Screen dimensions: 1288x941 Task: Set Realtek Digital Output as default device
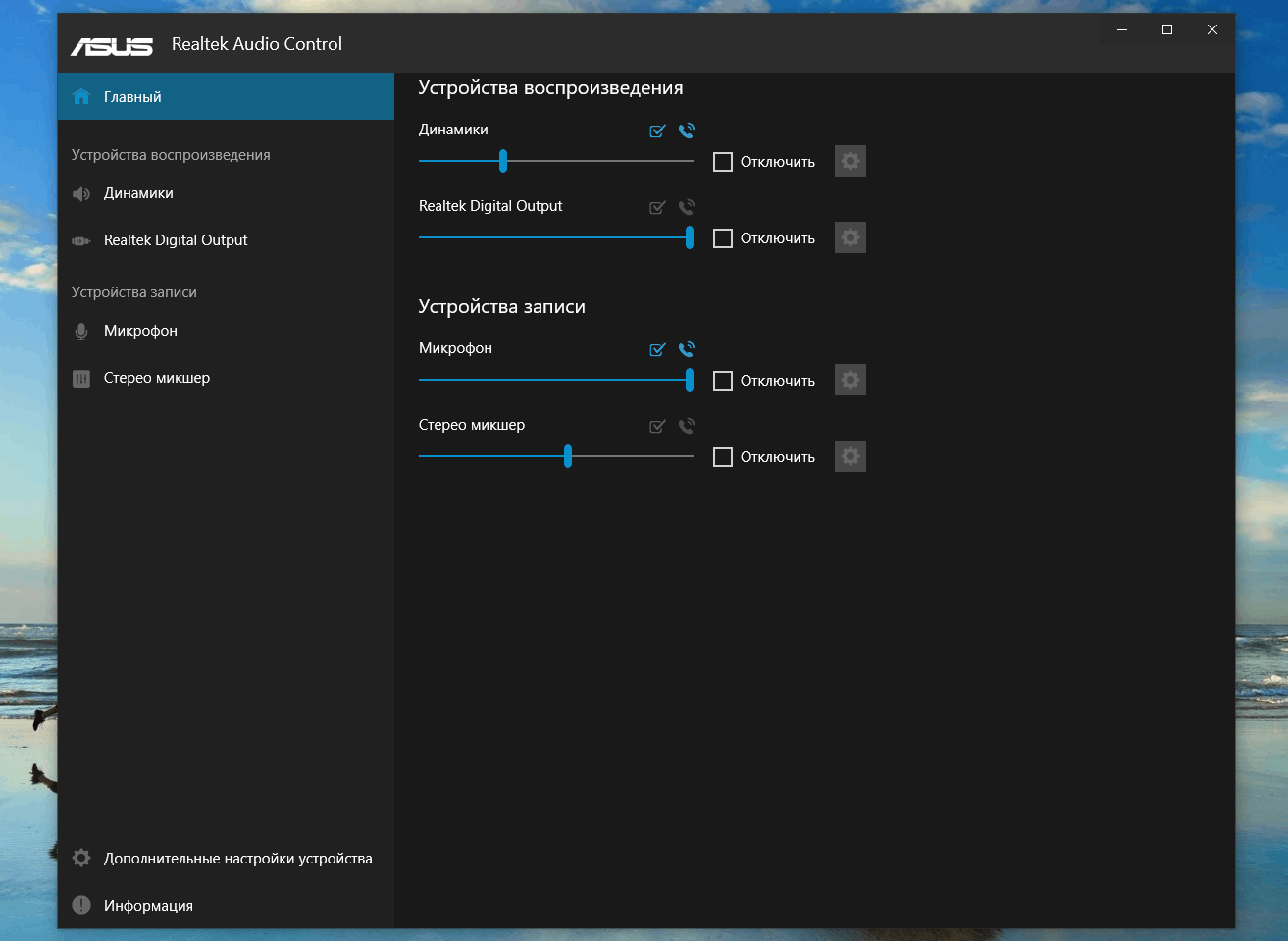(x=657, y=207)
